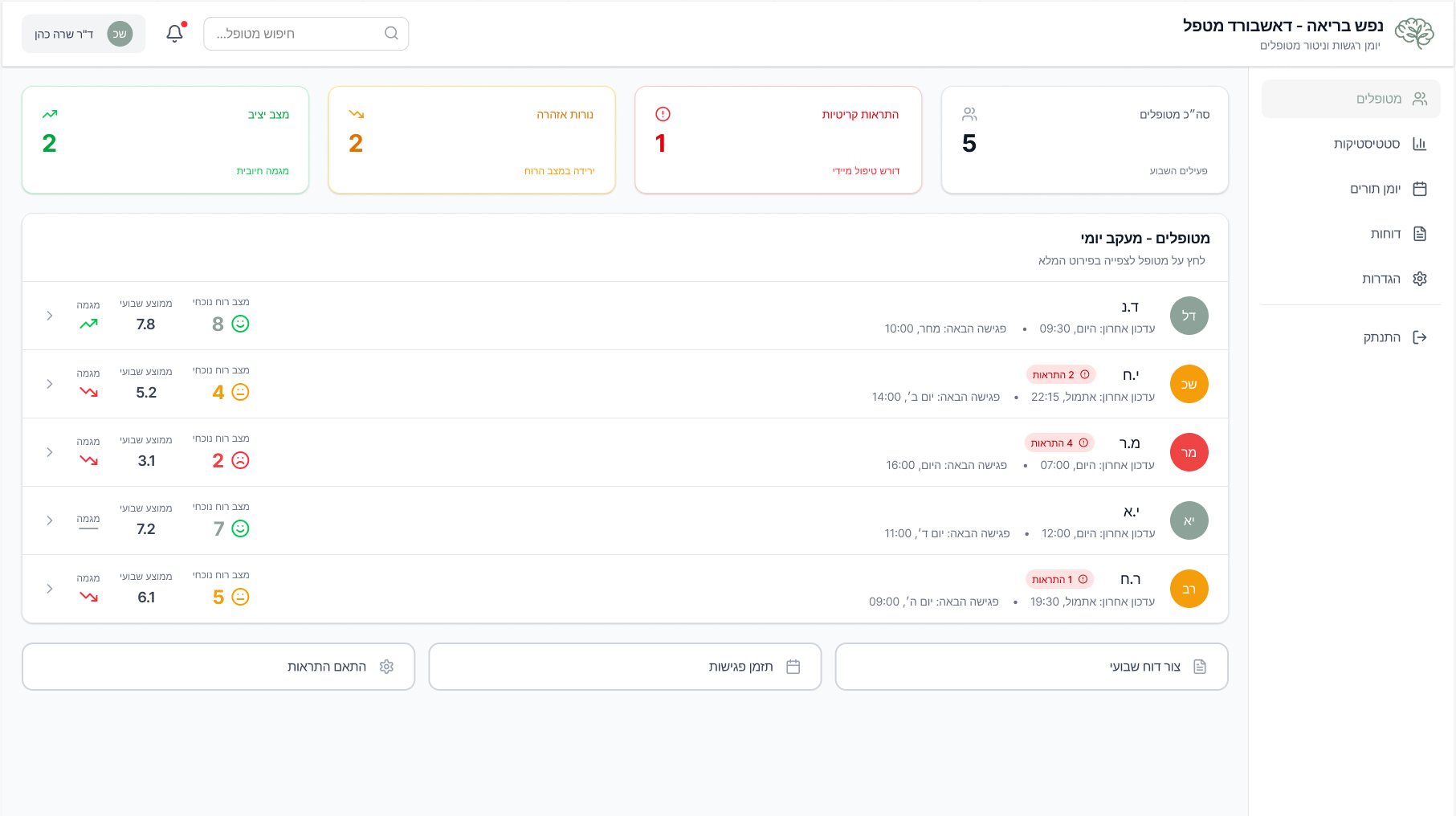Click the brain logo icon
This screenshot has width=1456, height=816.
[1413, 34]
